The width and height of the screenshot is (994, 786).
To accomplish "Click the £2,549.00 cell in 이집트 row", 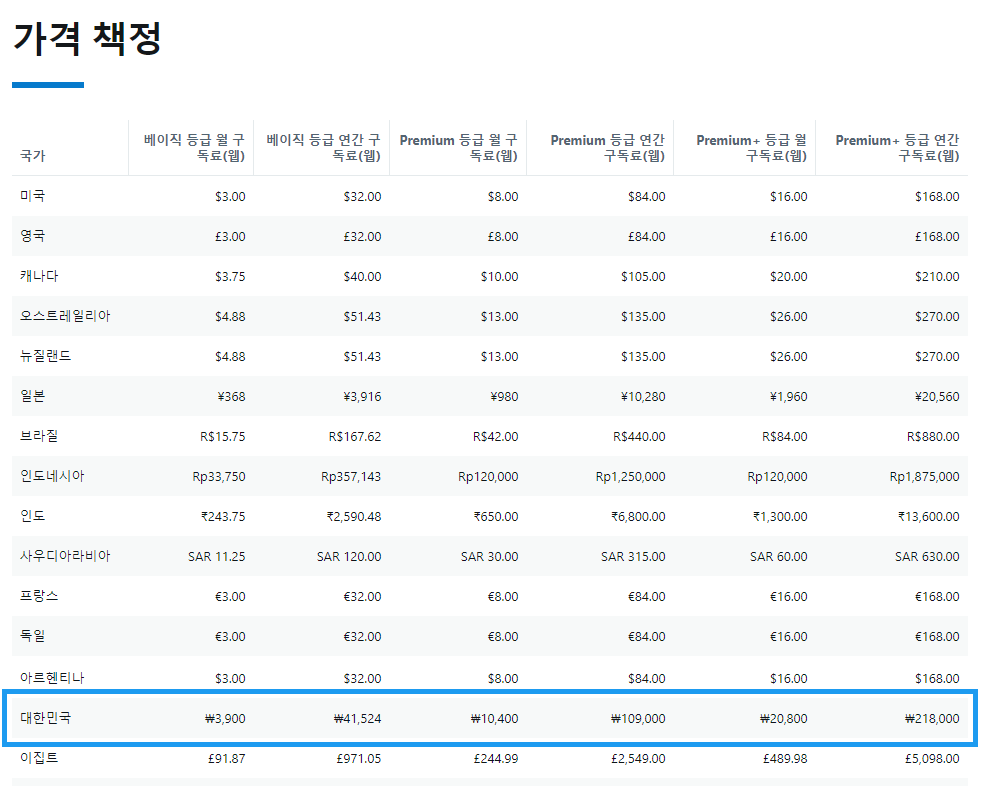I will tap(638, 758).
